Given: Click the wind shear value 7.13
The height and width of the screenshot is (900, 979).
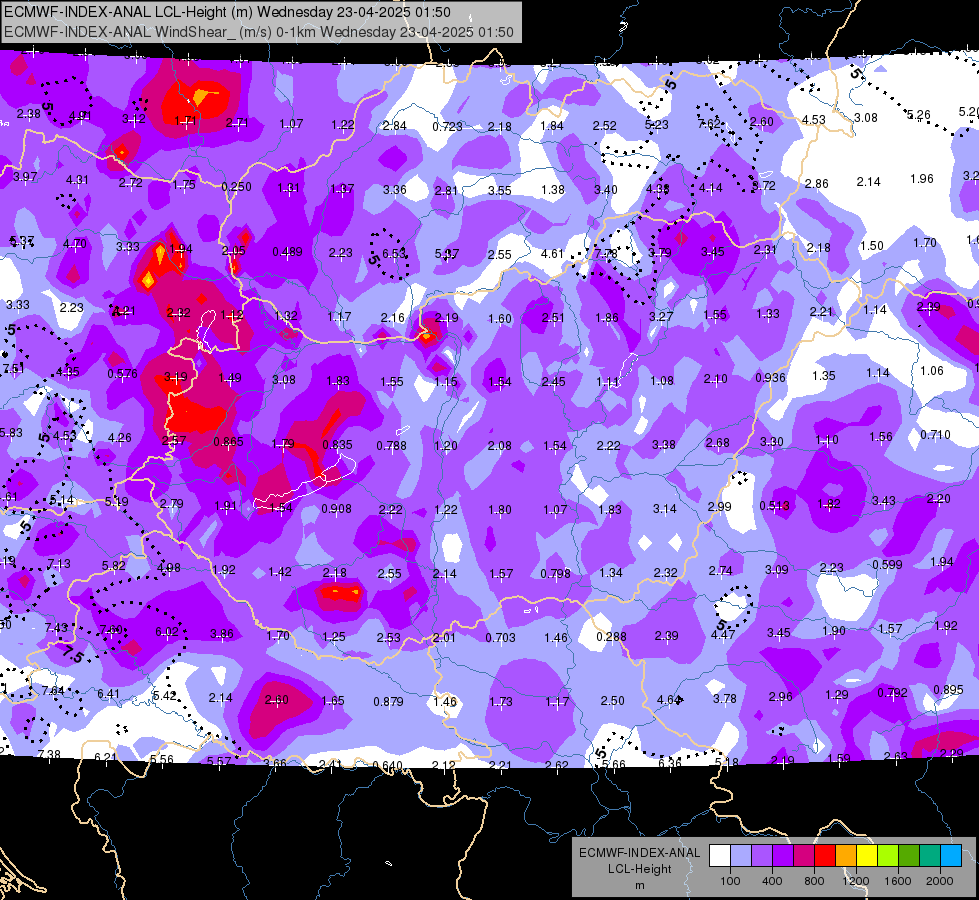Looking at the screenshot, I should (59, 564).
